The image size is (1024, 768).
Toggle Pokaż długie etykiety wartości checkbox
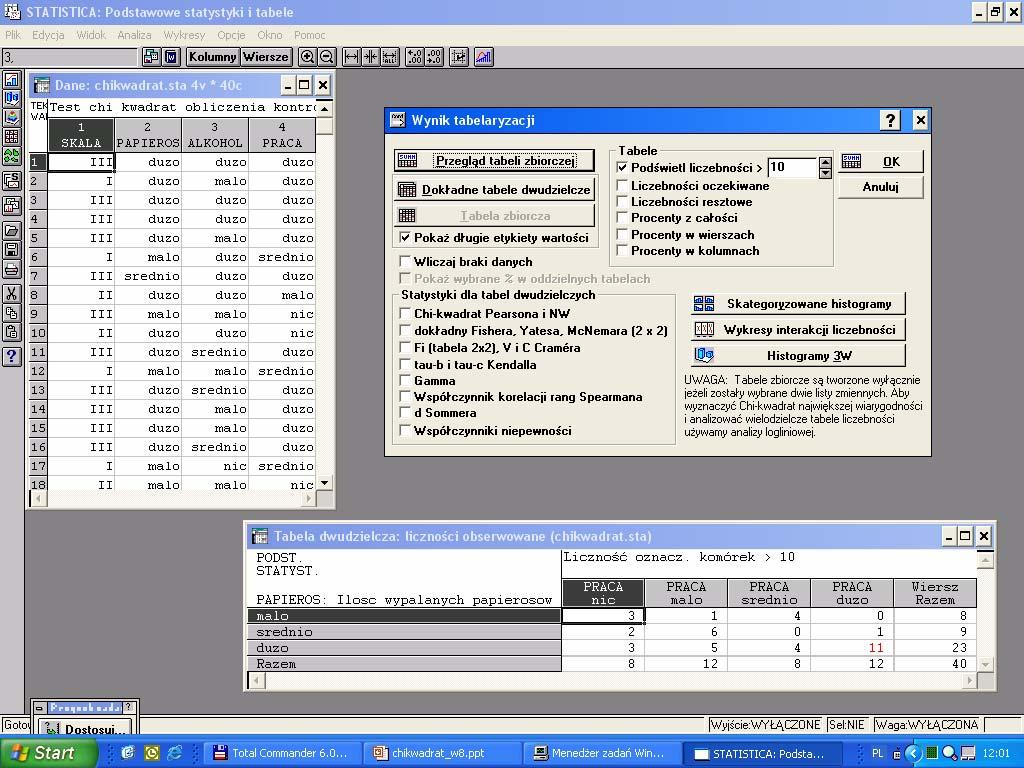[x=405, y=238]
